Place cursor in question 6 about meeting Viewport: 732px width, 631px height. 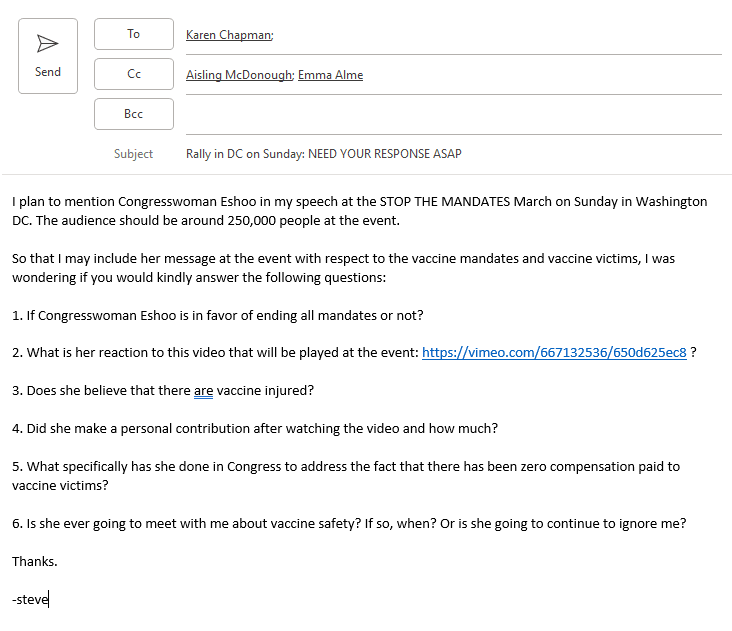click(x=349, y=523)
